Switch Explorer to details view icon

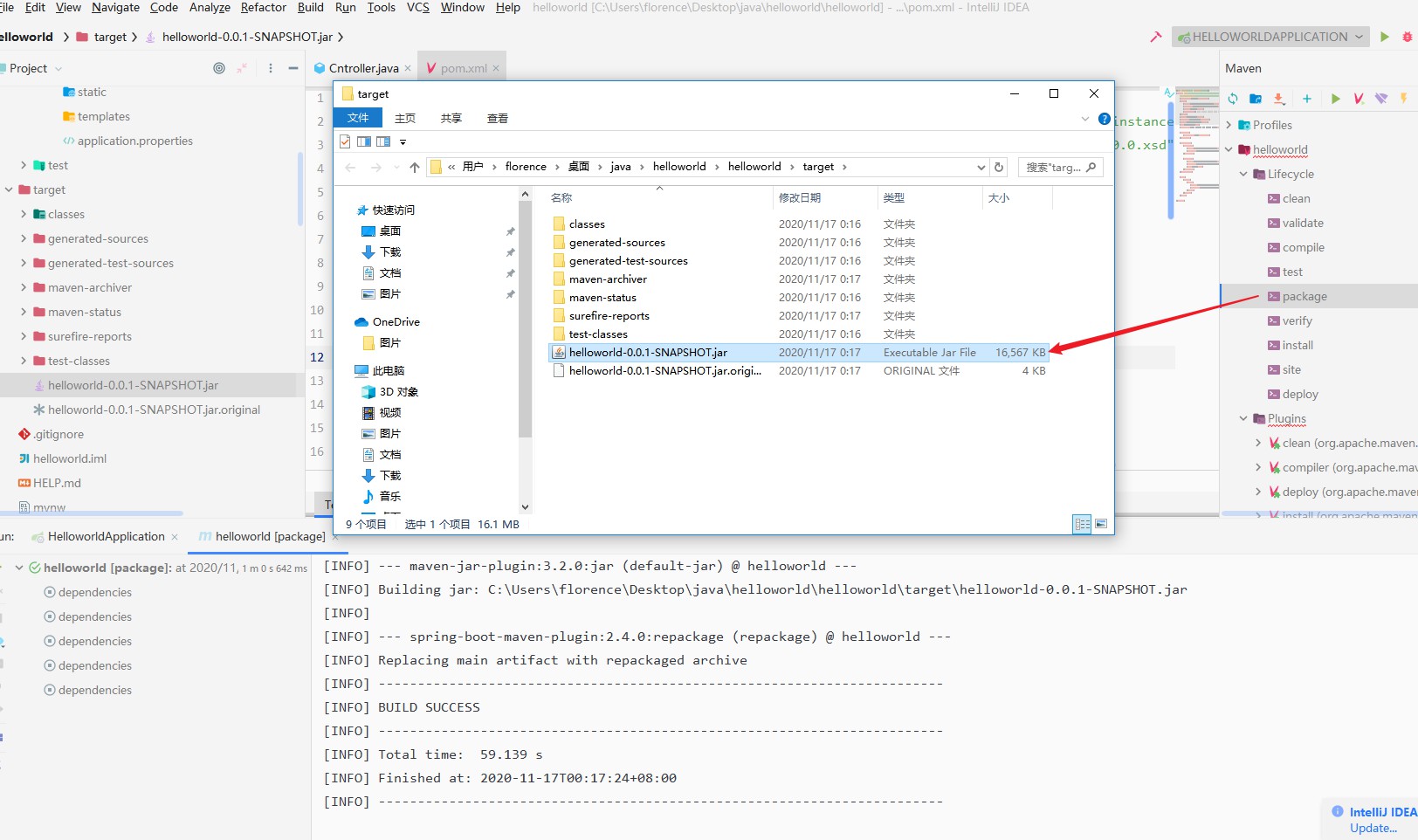coord(1083,524)
